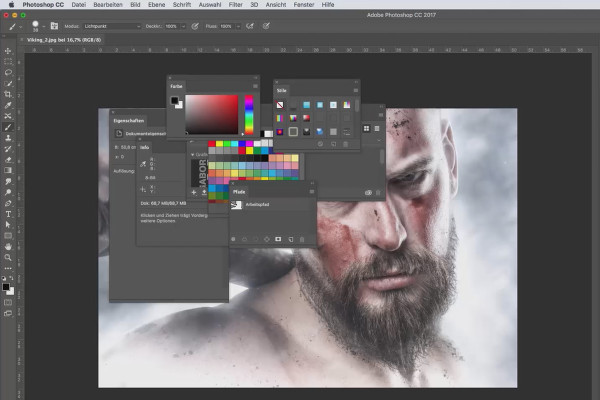Screen dimensions: 600x400
Task: Select the Smudge tool
Action: (x=8, y=181)
